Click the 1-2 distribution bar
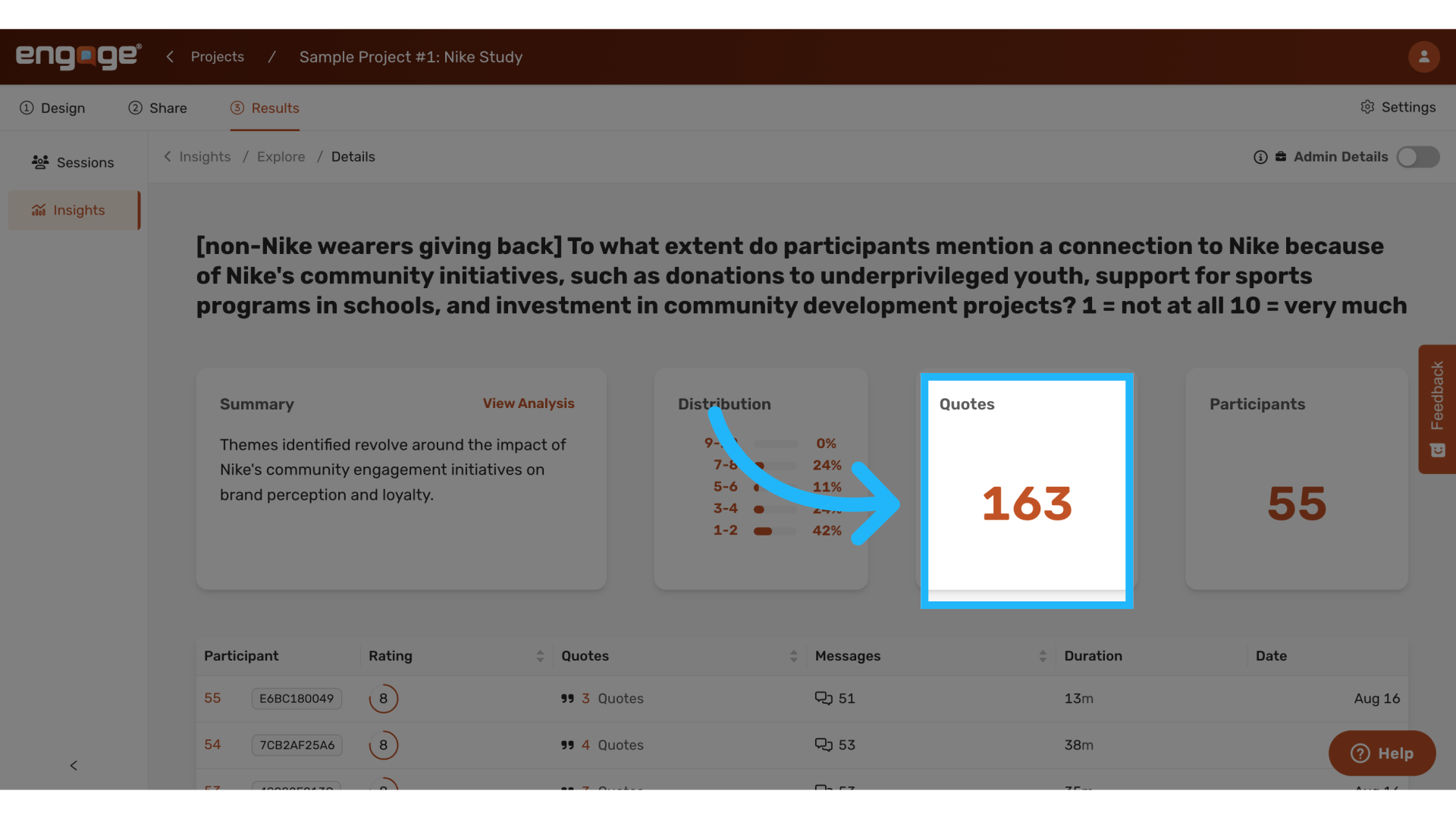Screen dimensions: 1456x819 point(775,531)
